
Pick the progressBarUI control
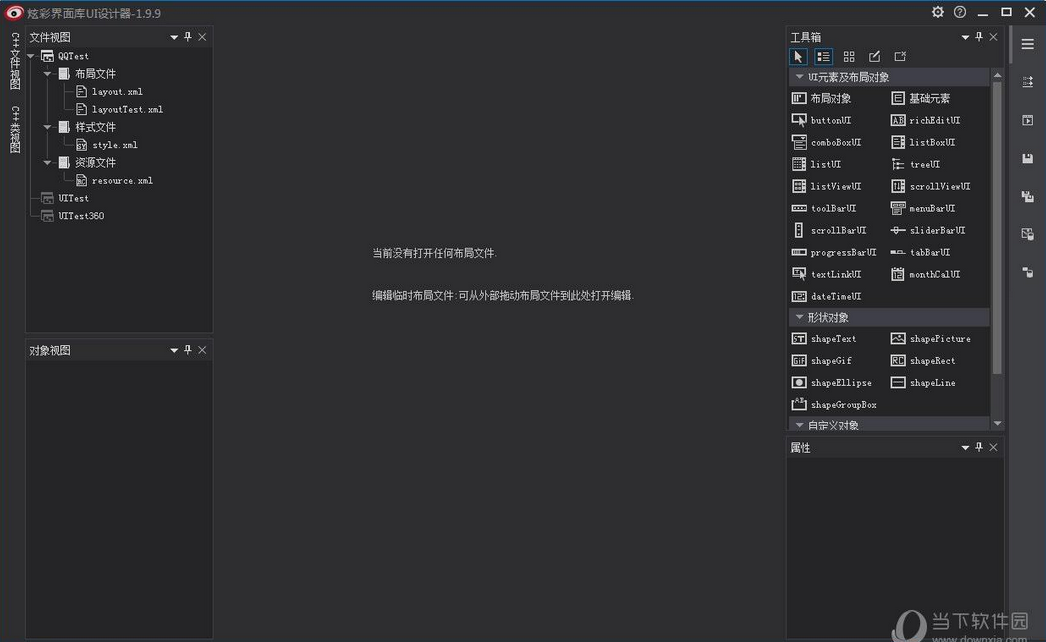point(834,253)
